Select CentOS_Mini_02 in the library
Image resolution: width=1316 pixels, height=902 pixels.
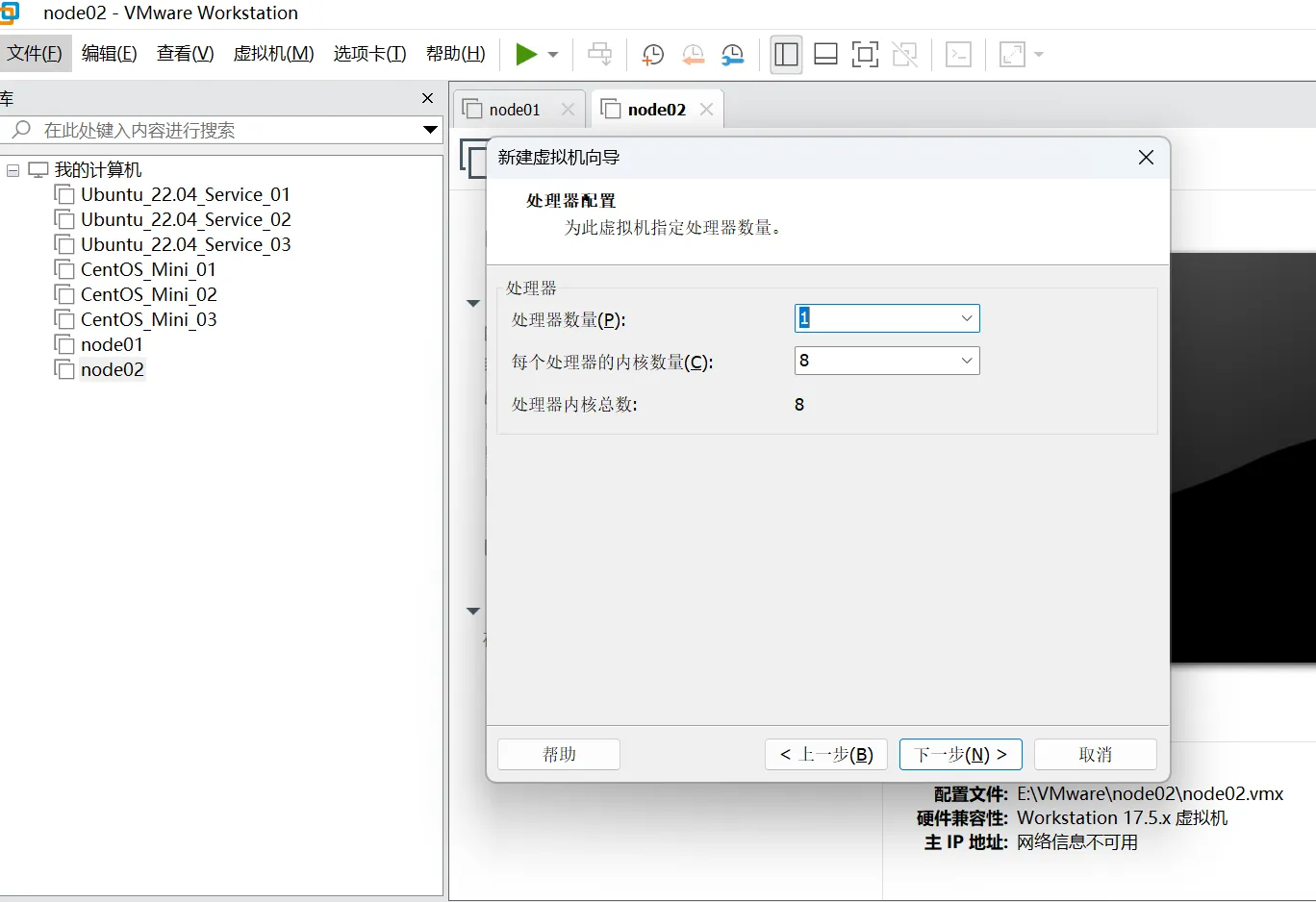(148, 294)
